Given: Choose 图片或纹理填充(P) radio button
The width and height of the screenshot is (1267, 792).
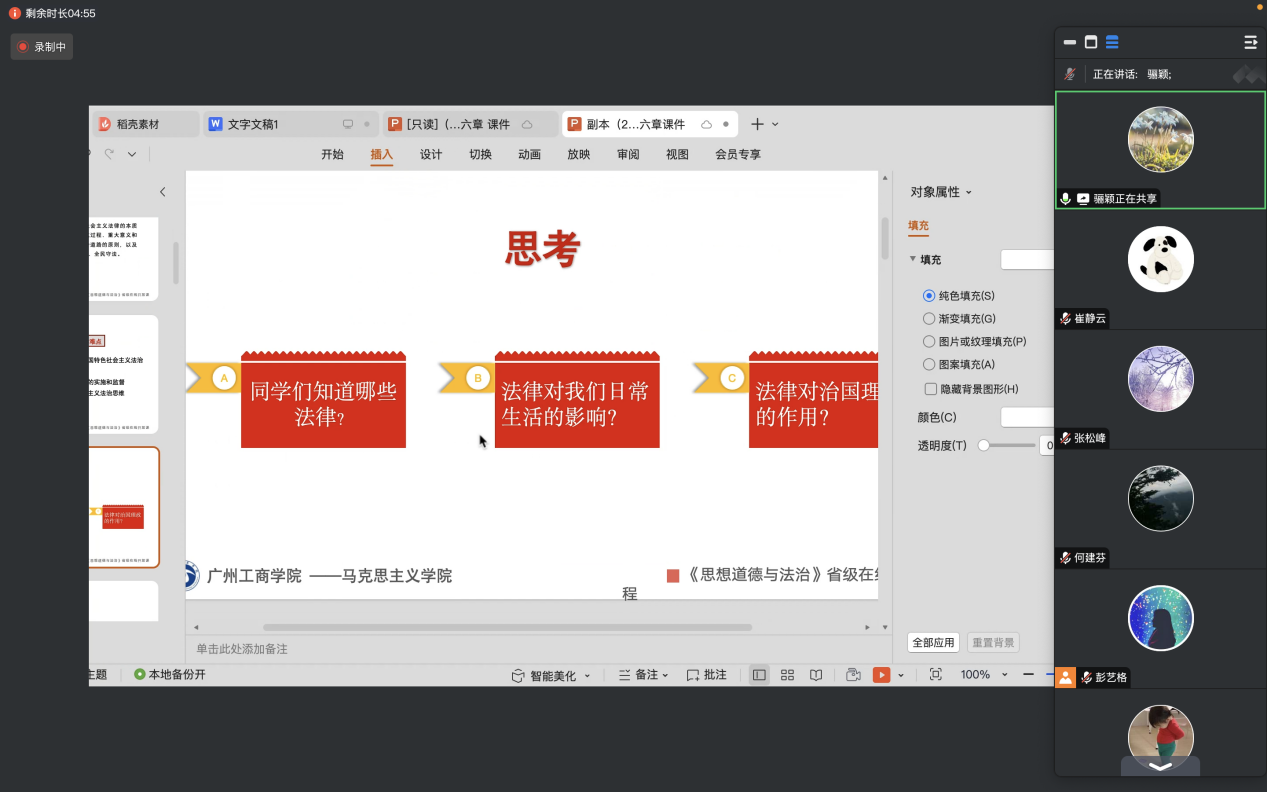Looking at the screenshot, I should coord(929,342).
